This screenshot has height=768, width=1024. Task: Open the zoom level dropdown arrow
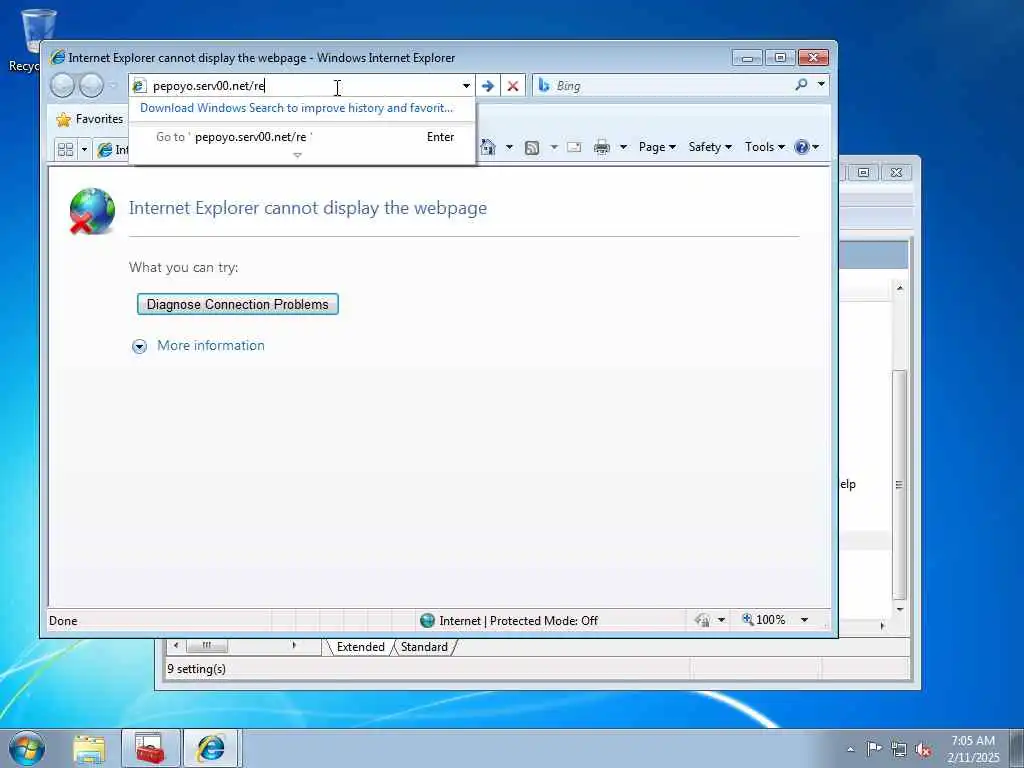click(805, 620)
